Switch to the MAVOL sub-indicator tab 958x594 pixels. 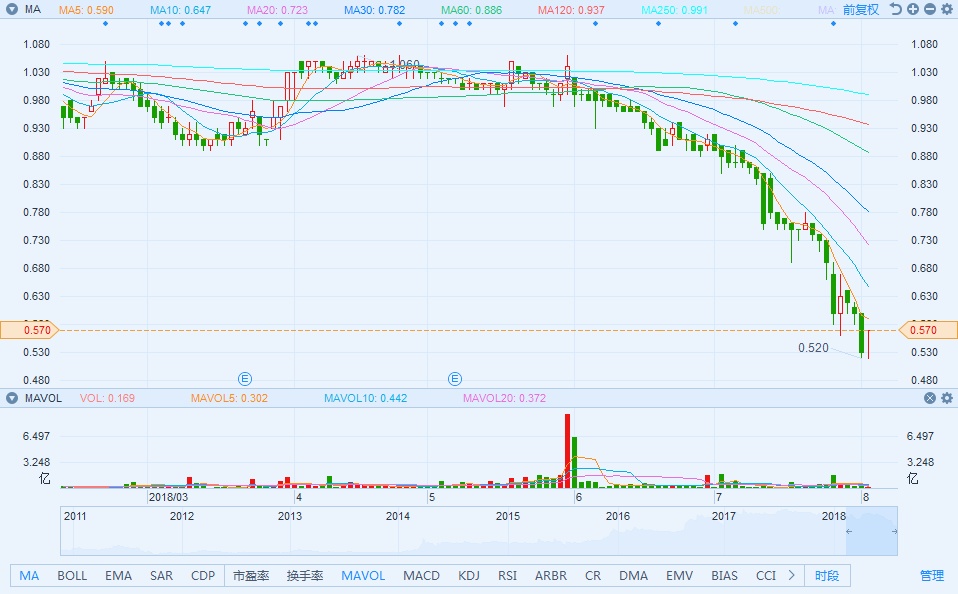[x=363, y=576]
